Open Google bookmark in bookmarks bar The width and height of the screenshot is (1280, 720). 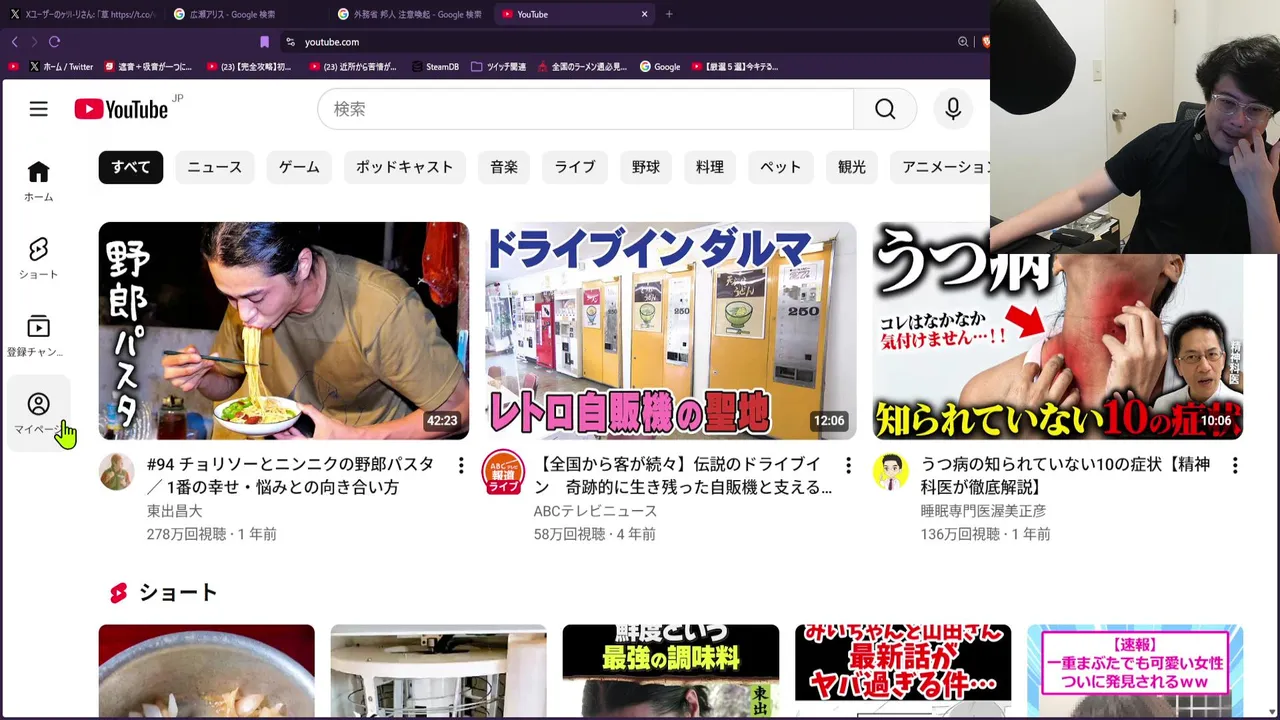[x=660, y=67]
